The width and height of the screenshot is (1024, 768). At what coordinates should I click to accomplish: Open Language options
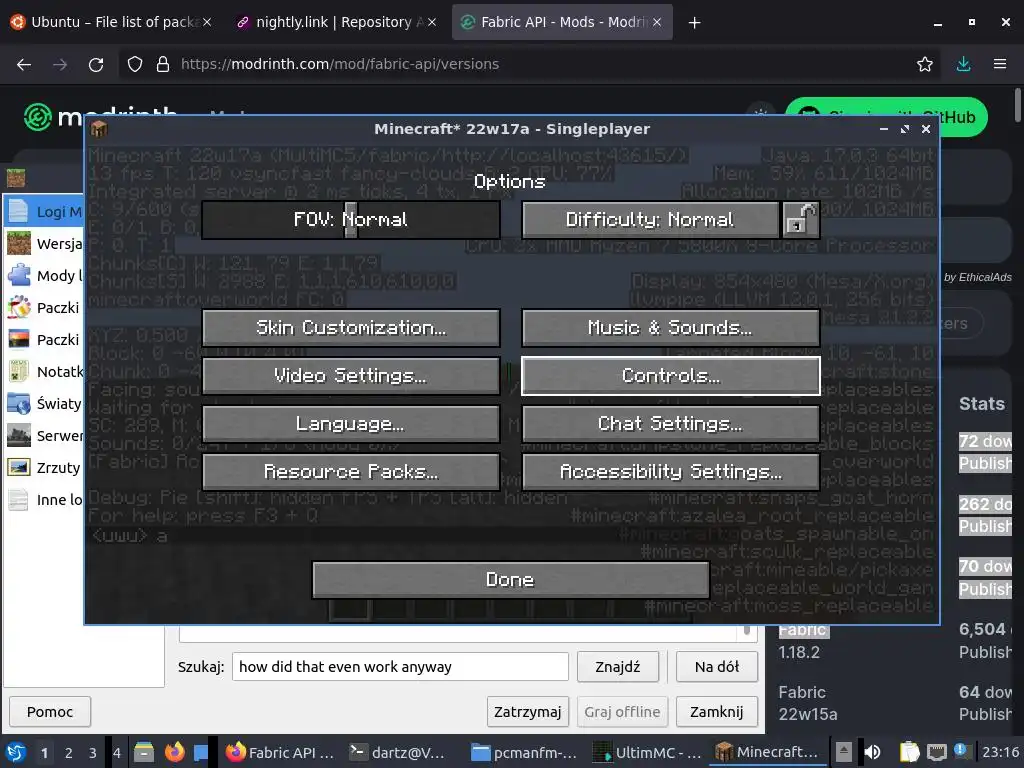351,424
